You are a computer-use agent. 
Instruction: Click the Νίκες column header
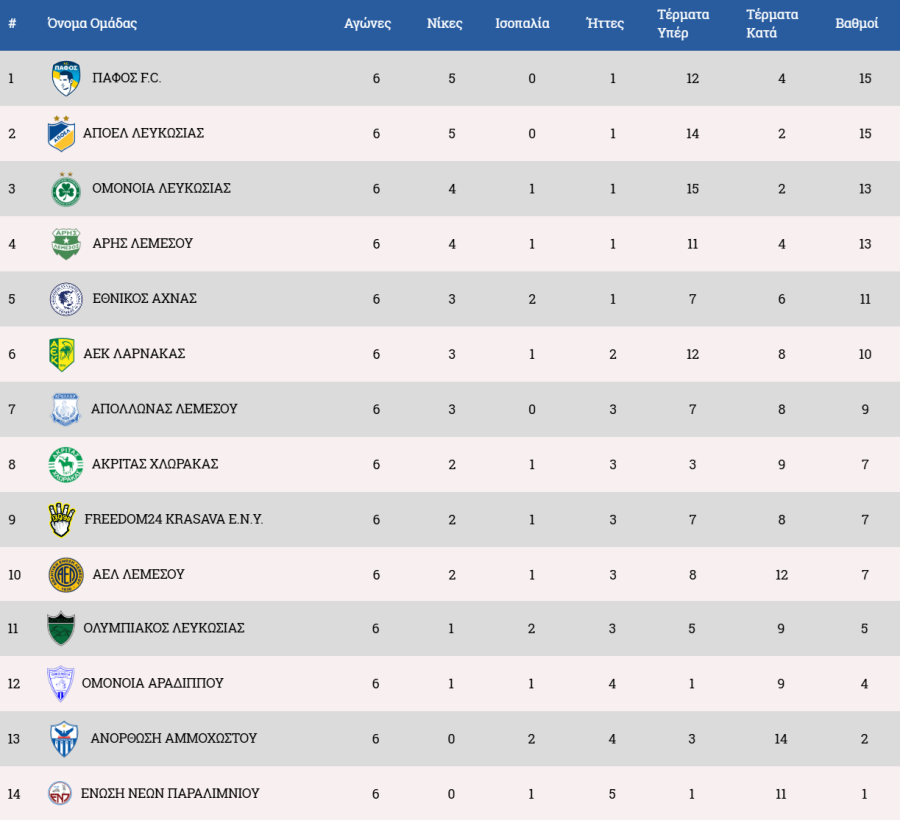pos(445,23)
